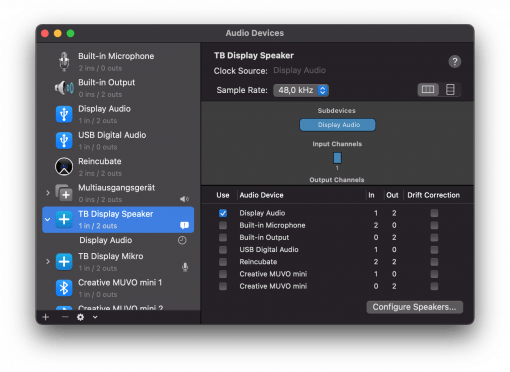Click the Reincubate device icon

[64, 167]
